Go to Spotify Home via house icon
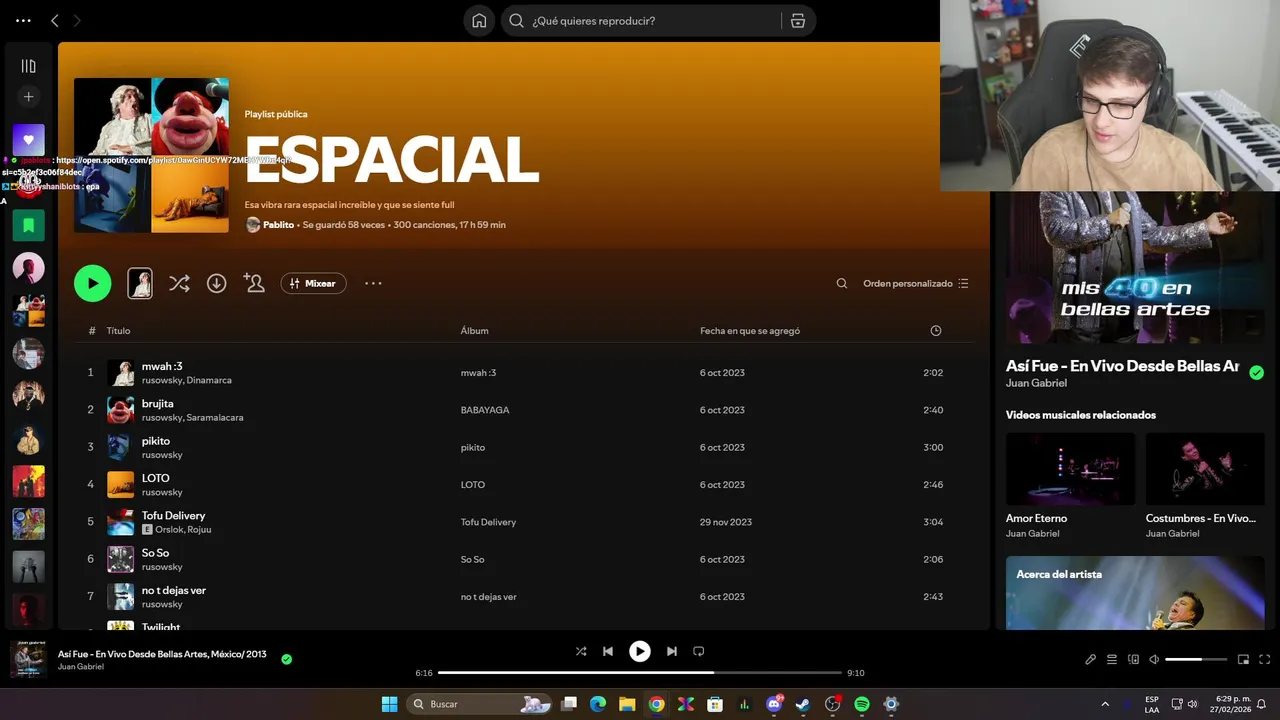Viewport: 1280px width, 720px height. (479, 21)
